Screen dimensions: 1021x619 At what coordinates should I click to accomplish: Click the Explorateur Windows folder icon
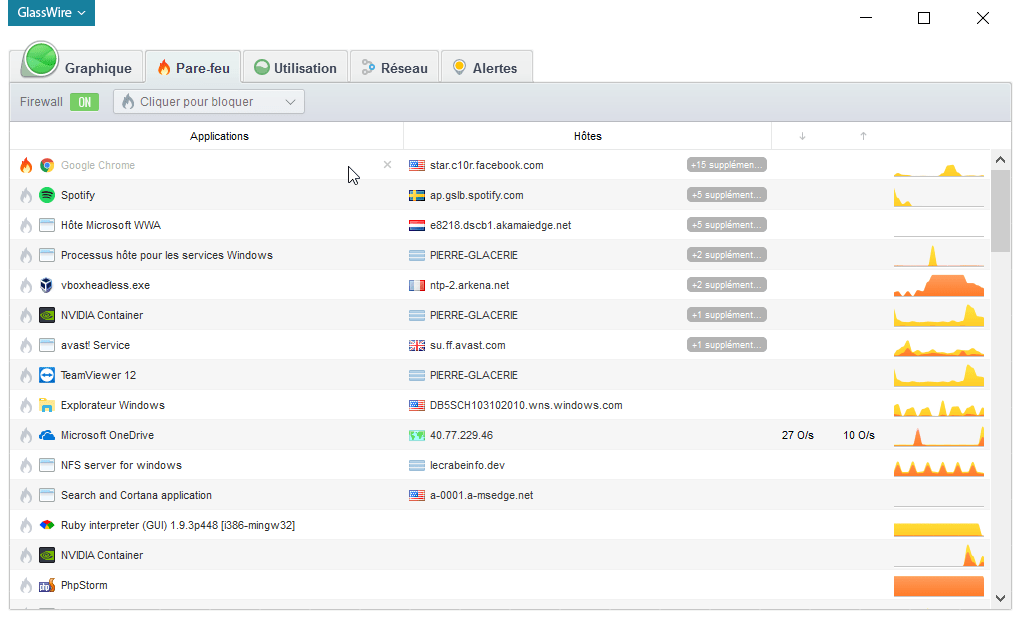47,406
